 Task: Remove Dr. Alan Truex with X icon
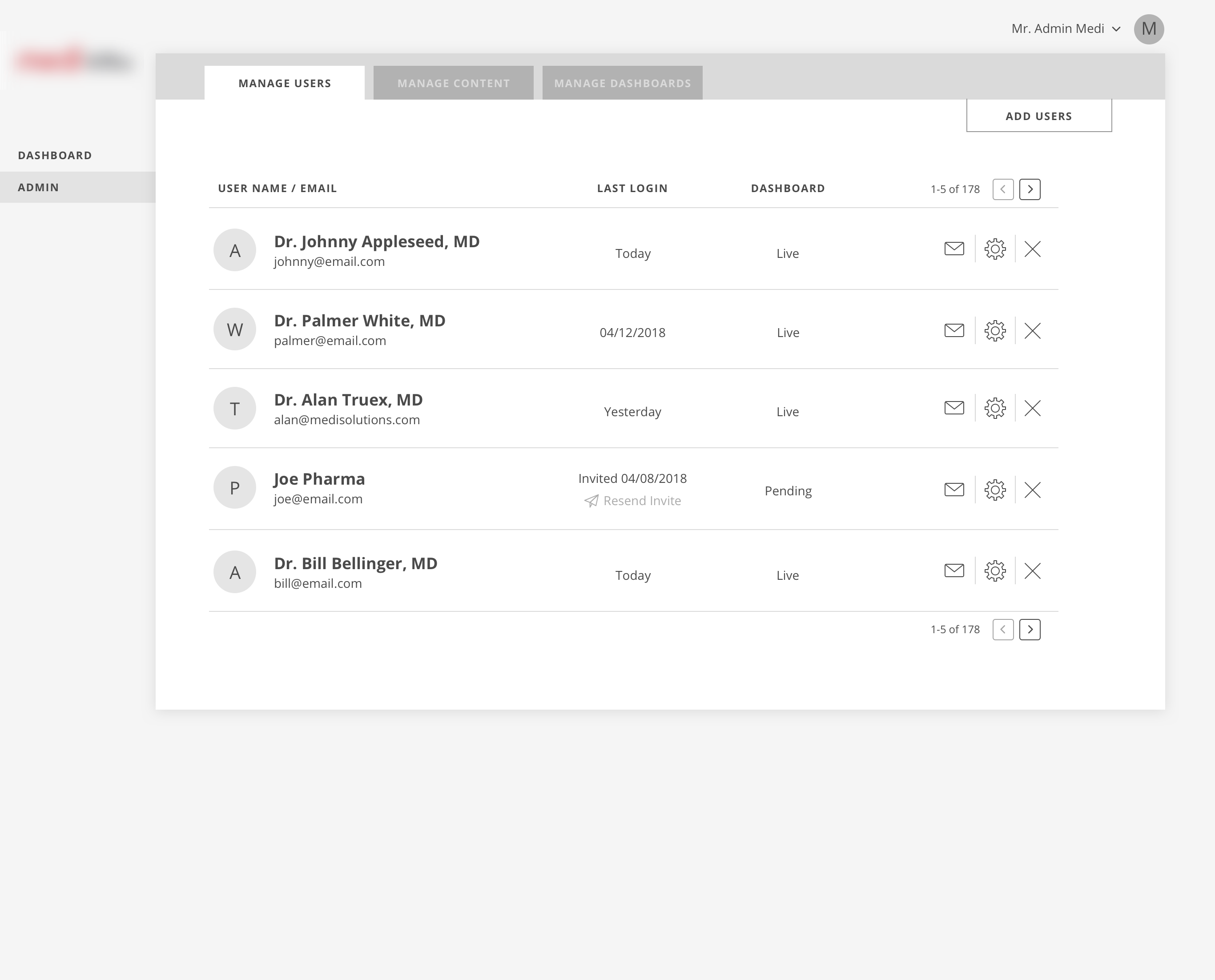[1033, 408]
